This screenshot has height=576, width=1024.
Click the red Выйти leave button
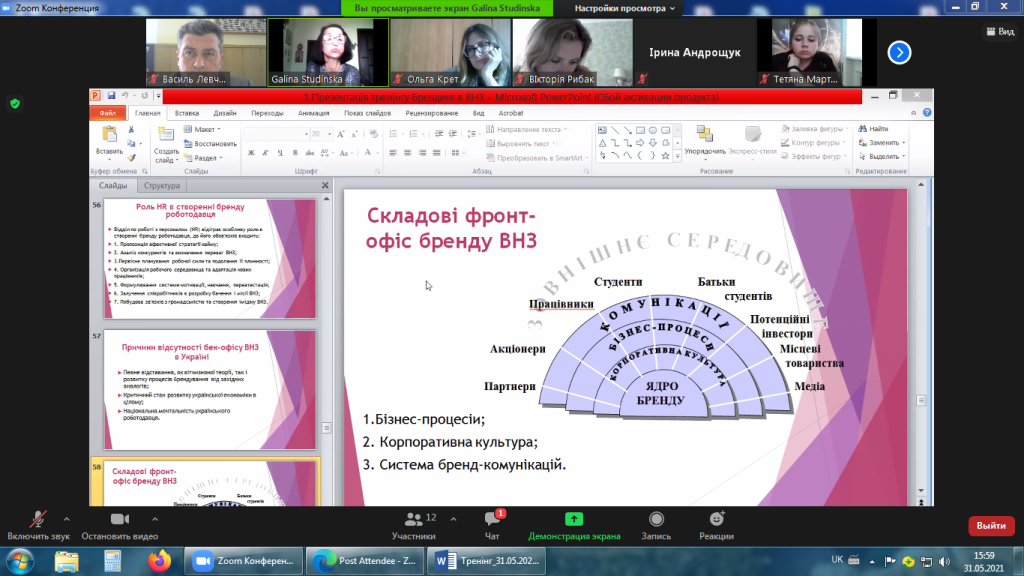tap(990, 525)
